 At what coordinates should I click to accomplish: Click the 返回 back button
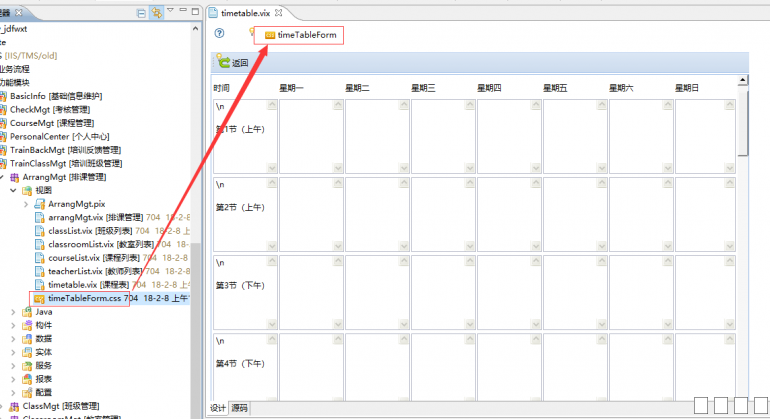pyautogui.click(x=232, y=62)
